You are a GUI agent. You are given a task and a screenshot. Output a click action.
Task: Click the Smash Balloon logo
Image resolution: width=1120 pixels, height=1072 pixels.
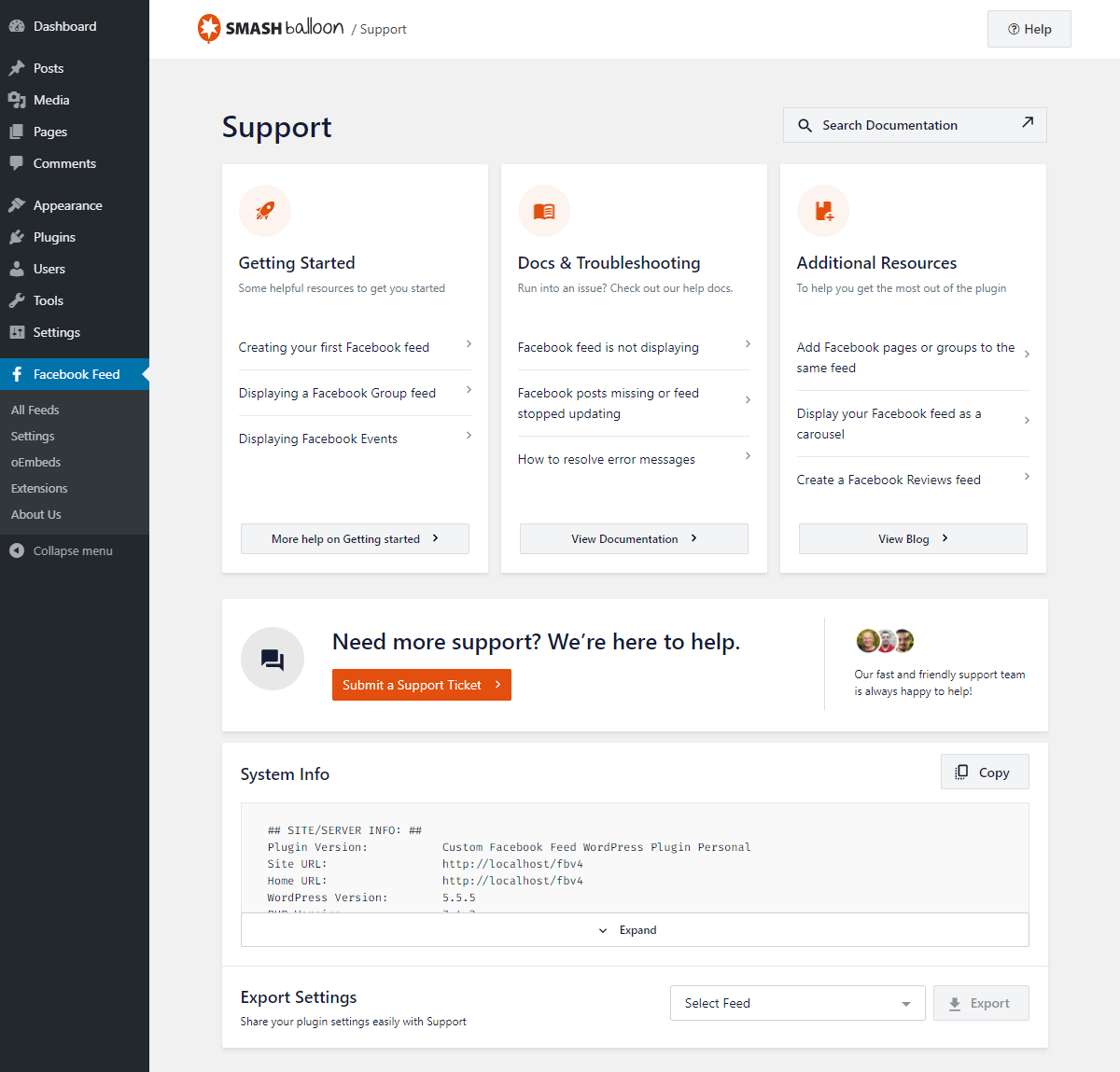(271, 28)
